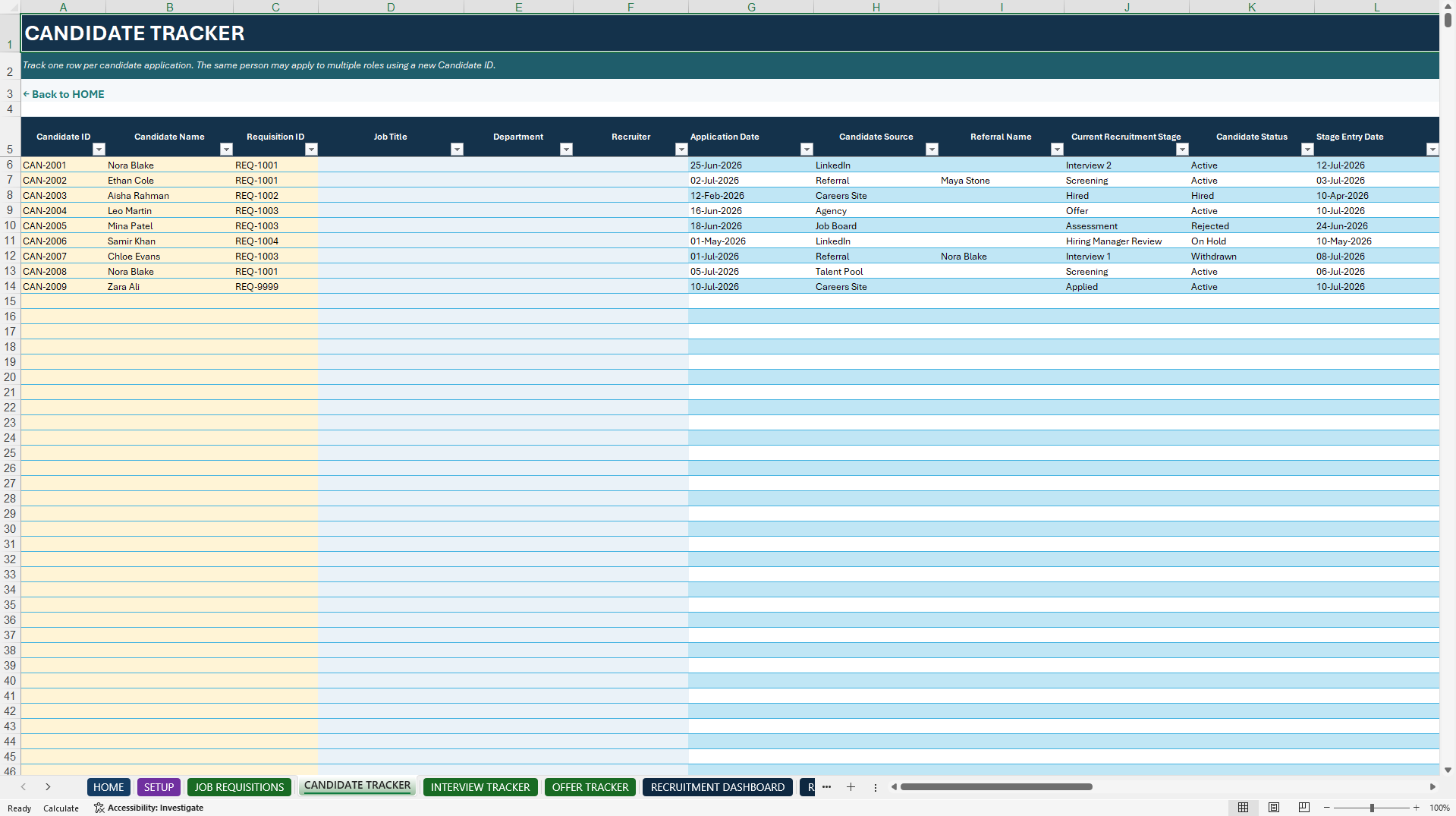Viewport: 1456px width, 816px height.
Task: Click the 10-Apr-2026 stage entry date
Action: point(1377,195)
